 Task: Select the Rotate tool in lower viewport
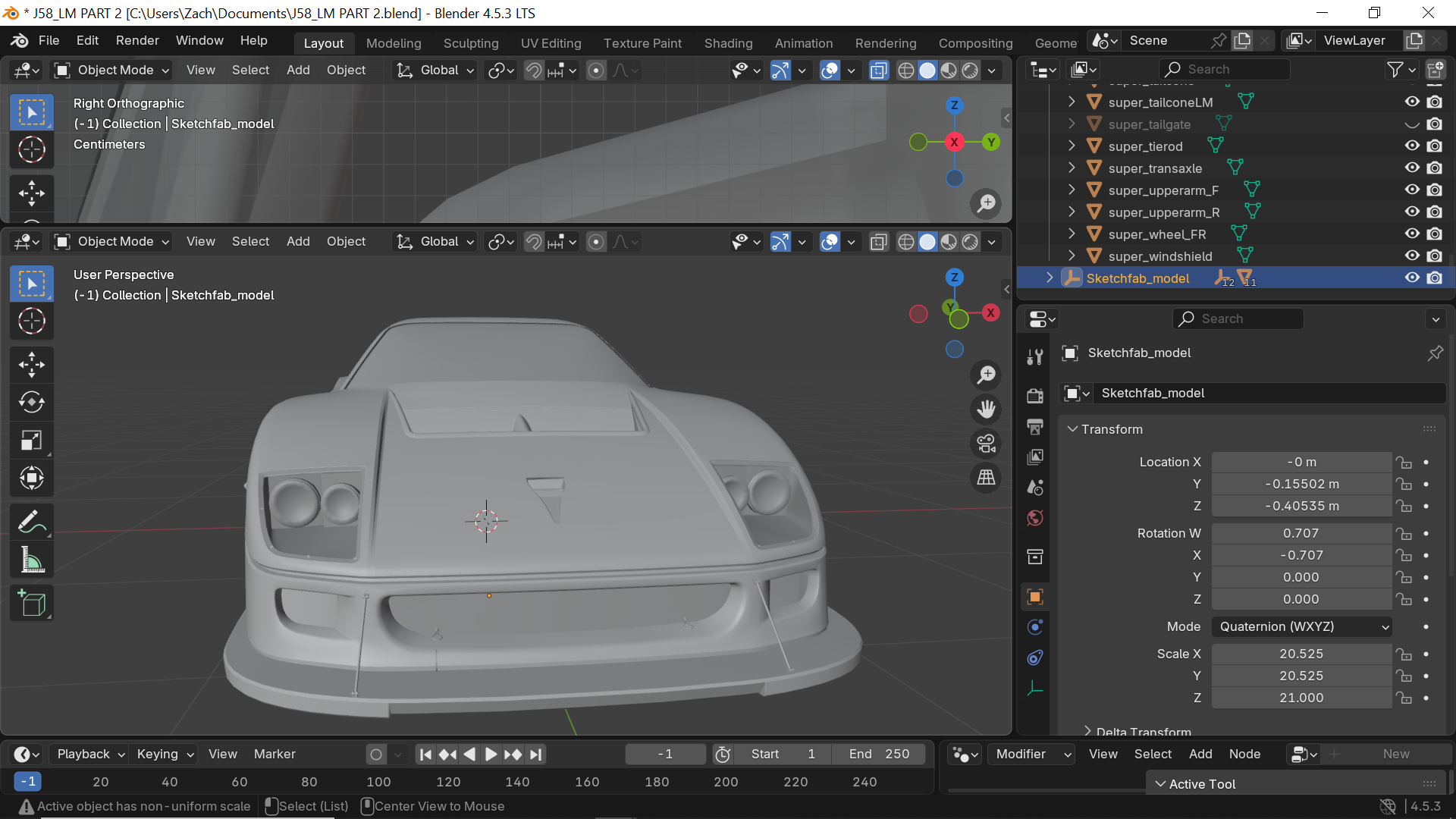click(31, 402)
